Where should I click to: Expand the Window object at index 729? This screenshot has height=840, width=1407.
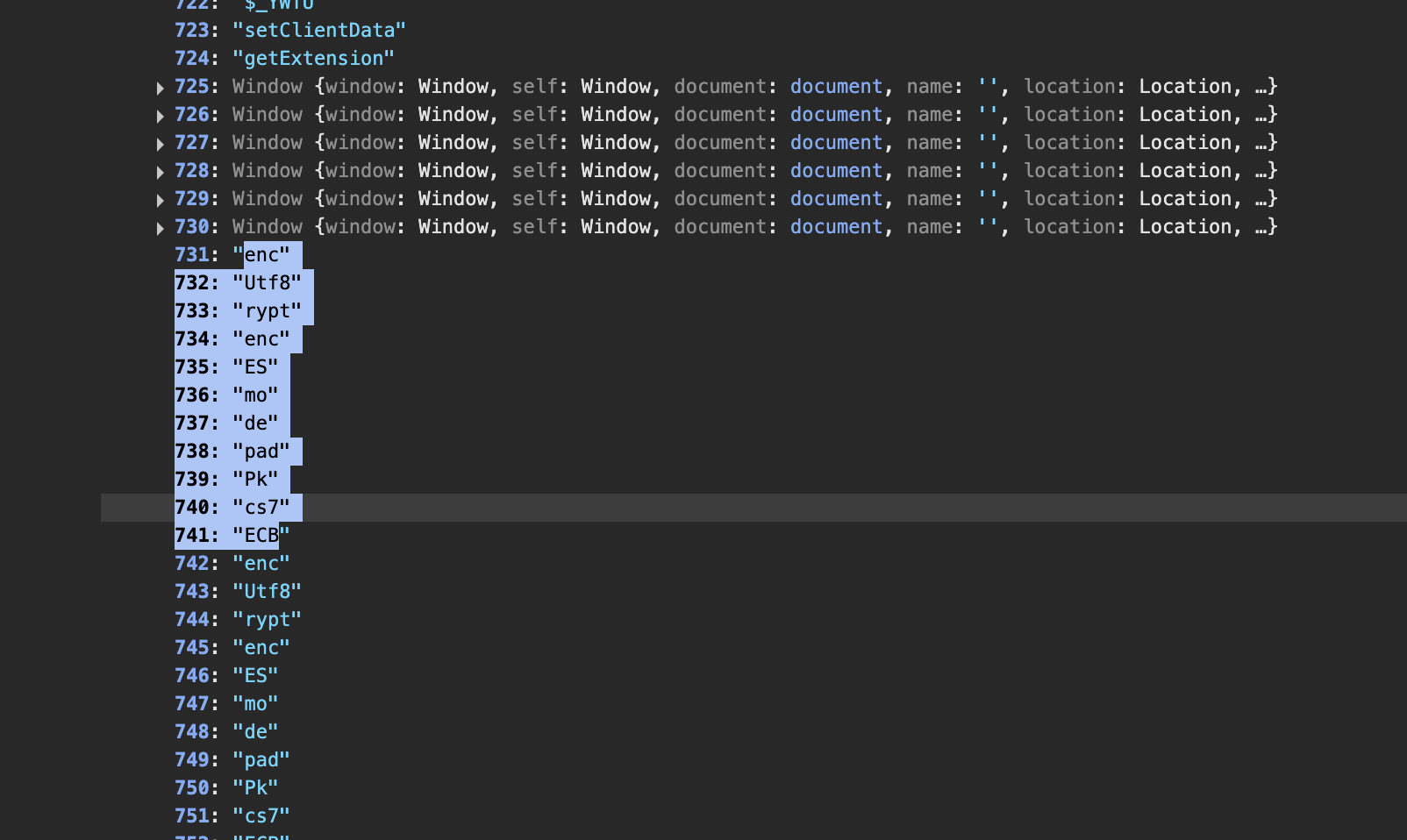160,200
